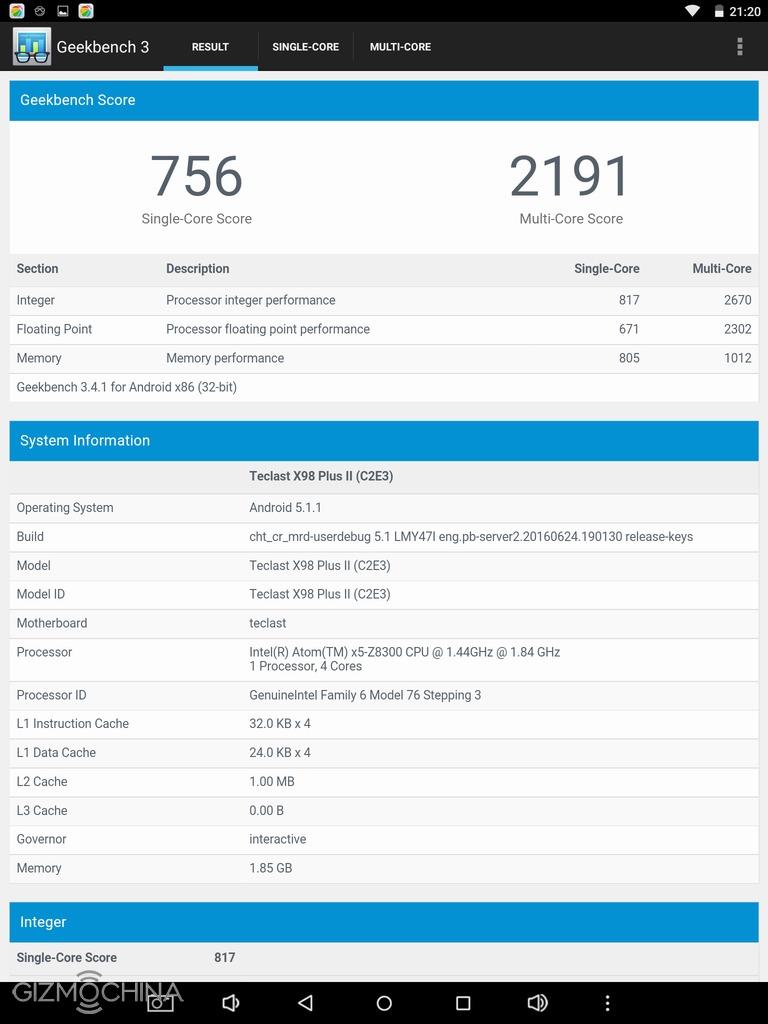Tap the Wi-Fi status icon
The image size is (768, 1024).
tap(692, 11)
